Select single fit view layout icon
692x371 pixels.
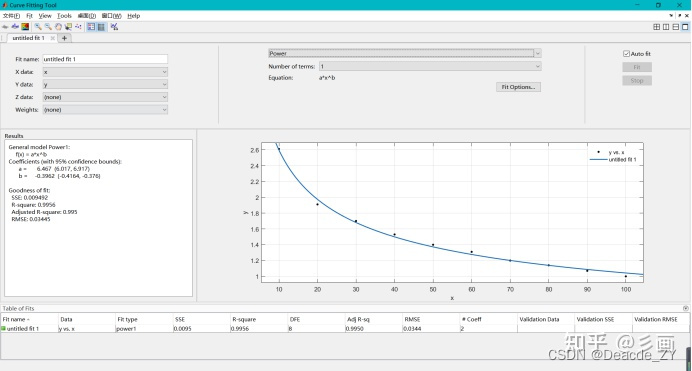tap(685, 27)
